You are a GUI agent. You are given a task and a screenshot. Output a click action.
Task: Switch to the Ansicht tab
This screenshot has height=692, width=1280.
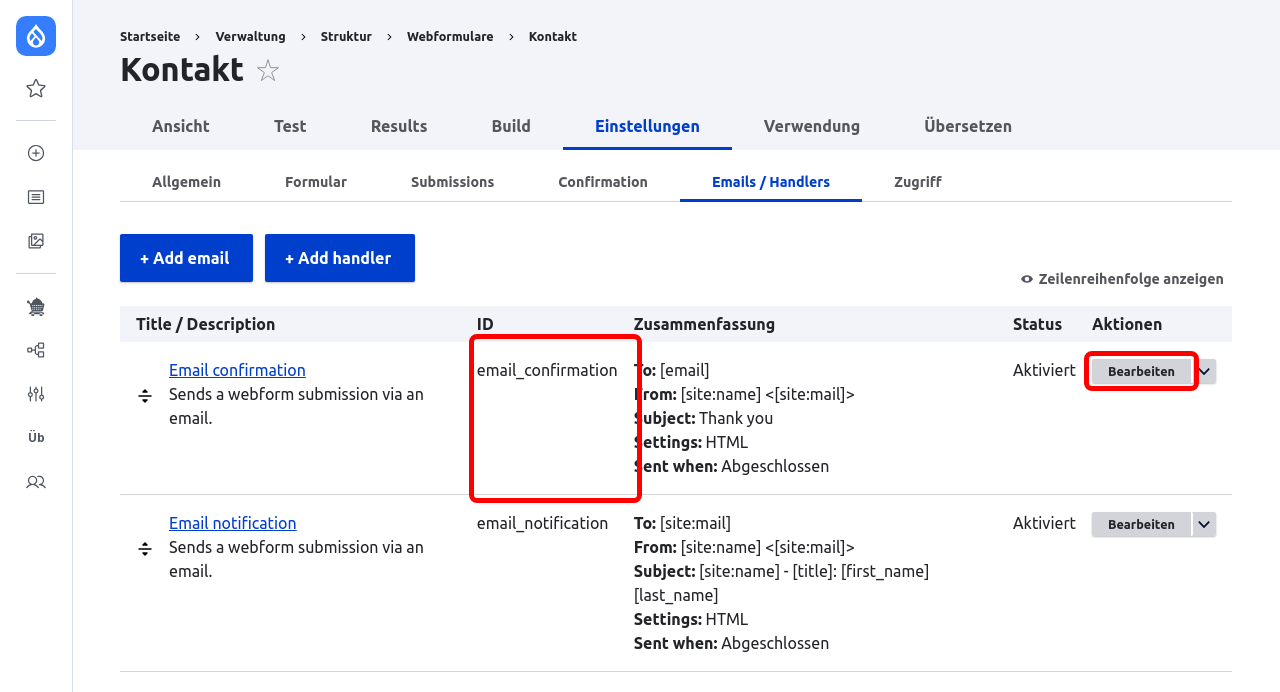point(181,126)
